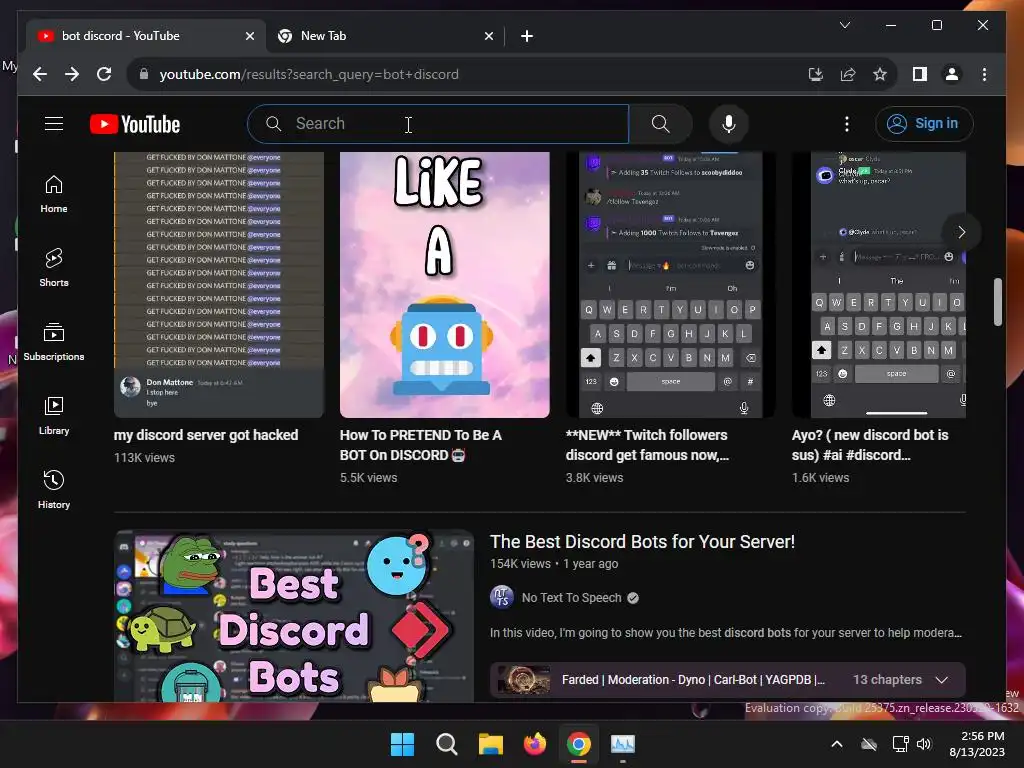The height and width of the screenshot is (768, 1024).
Task: Click the Sign in button
Action: 924,123
